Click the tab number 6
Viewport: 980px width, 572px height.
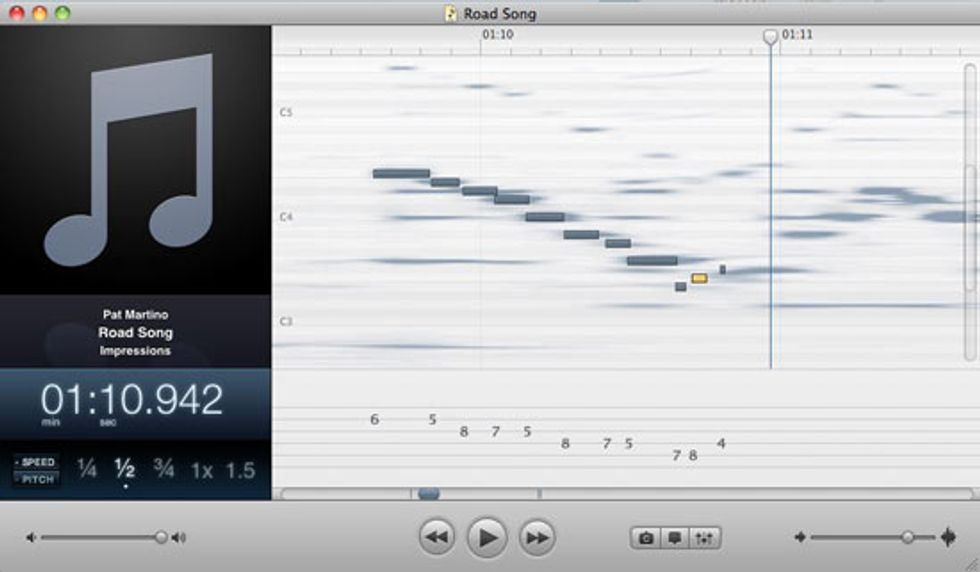[374, 419]
